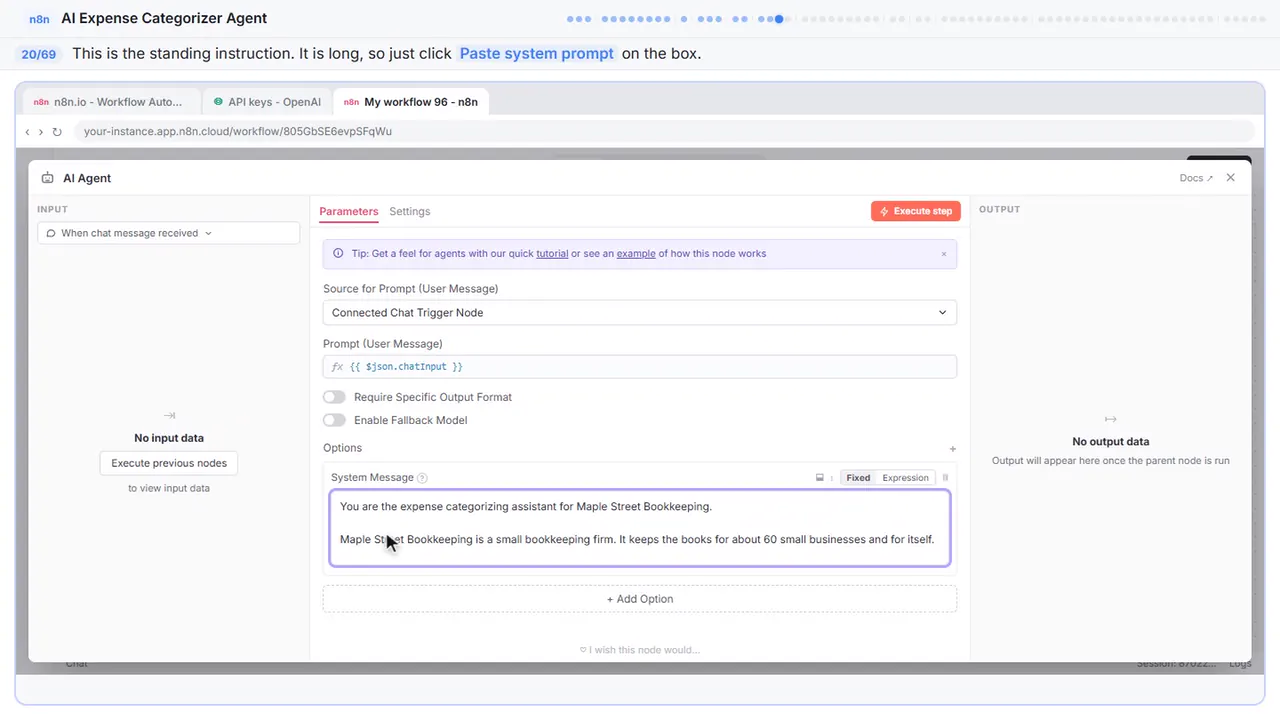The height and width of the screenshot is (720, 1280).
Task: Click the Add Option button
Action: pos(640,599)
